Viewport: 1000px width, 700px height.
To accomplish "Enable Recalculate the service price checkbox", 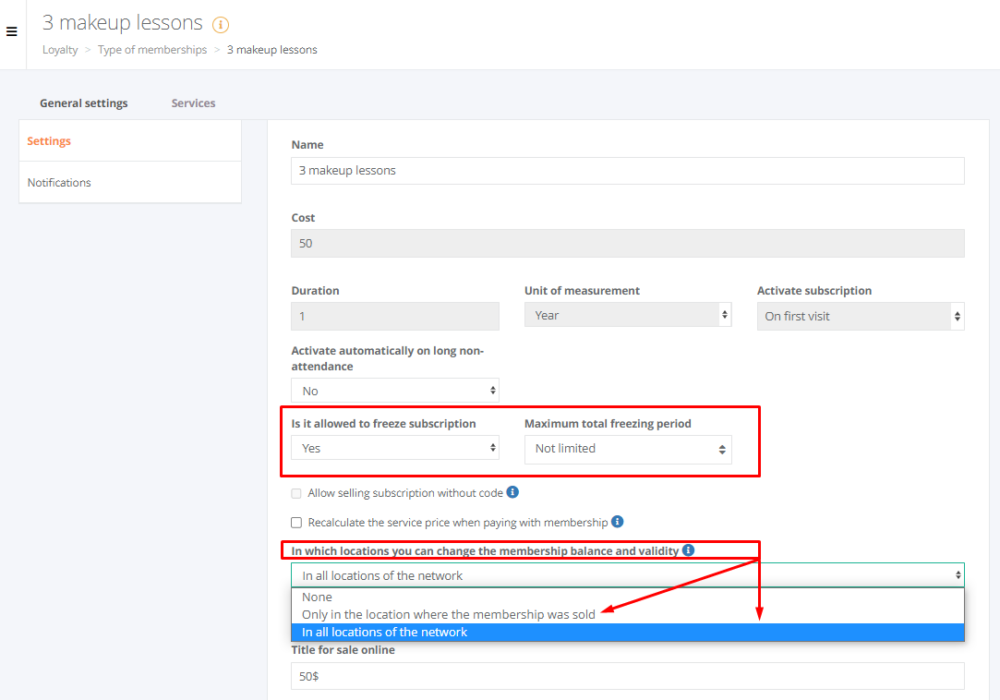I will (296, 522).
